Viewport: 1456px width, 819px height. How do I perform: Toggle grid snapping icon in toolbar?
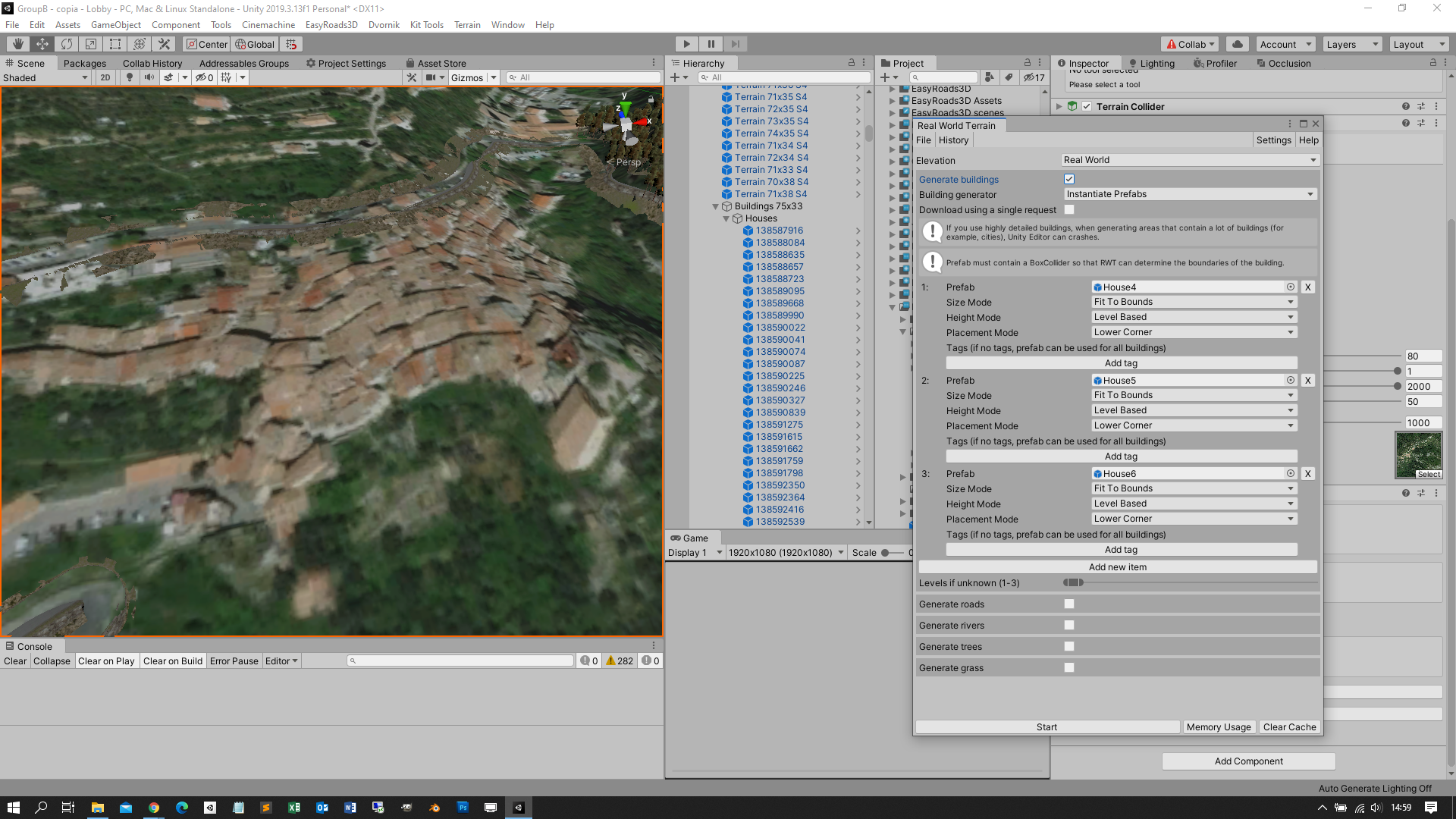291,44
